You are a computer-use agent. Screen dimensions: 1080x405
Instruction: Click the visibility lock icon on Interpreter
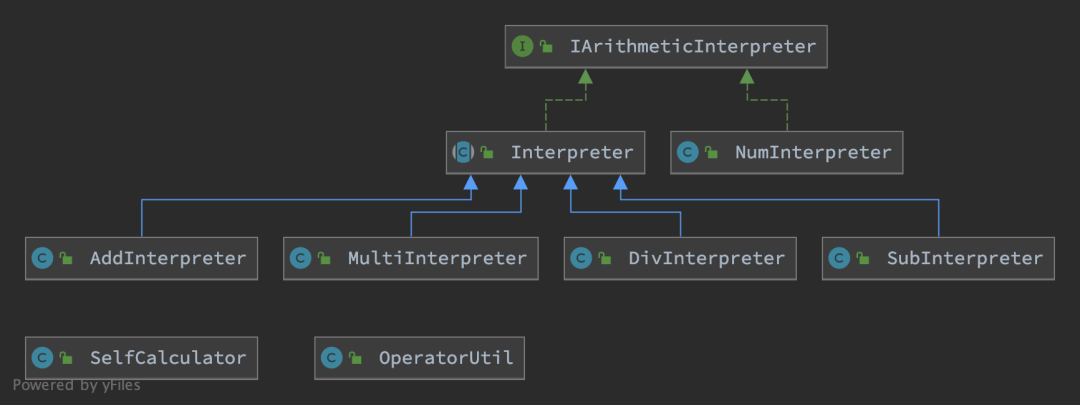(487, 152)
